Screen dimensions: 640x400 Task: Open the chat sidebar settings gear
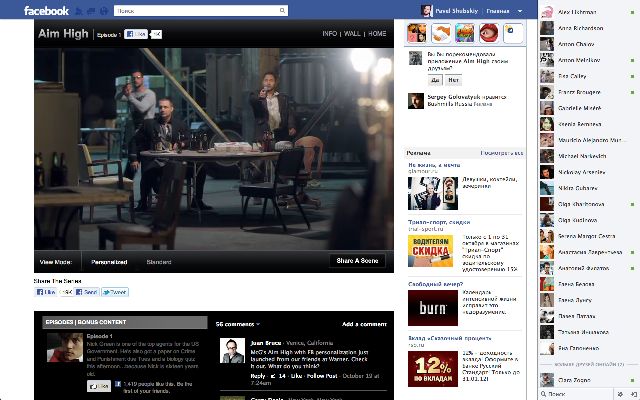(620, 394)
